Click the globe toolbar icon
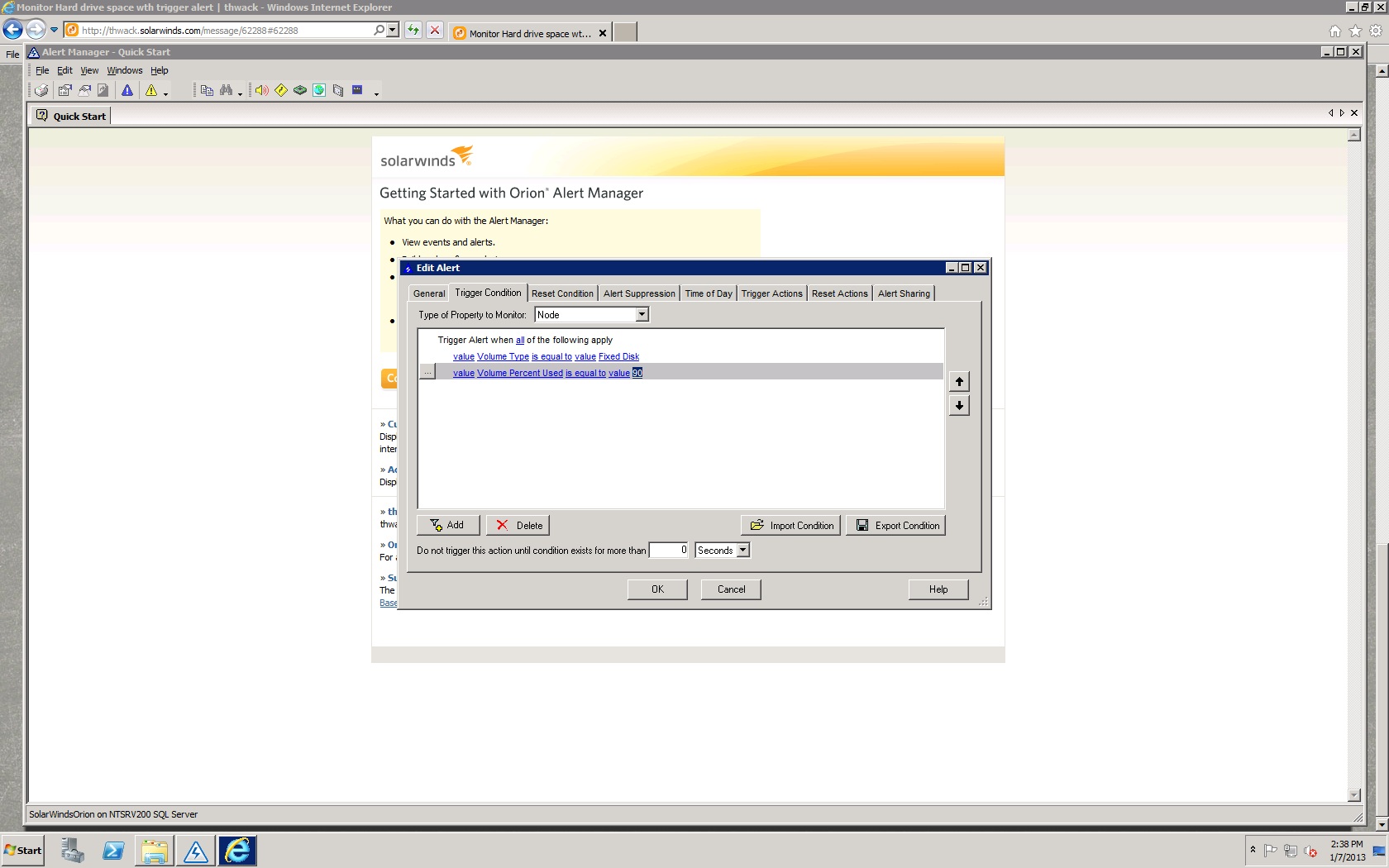The height and width of the screenshot is (868, 1389). point(319,90)
